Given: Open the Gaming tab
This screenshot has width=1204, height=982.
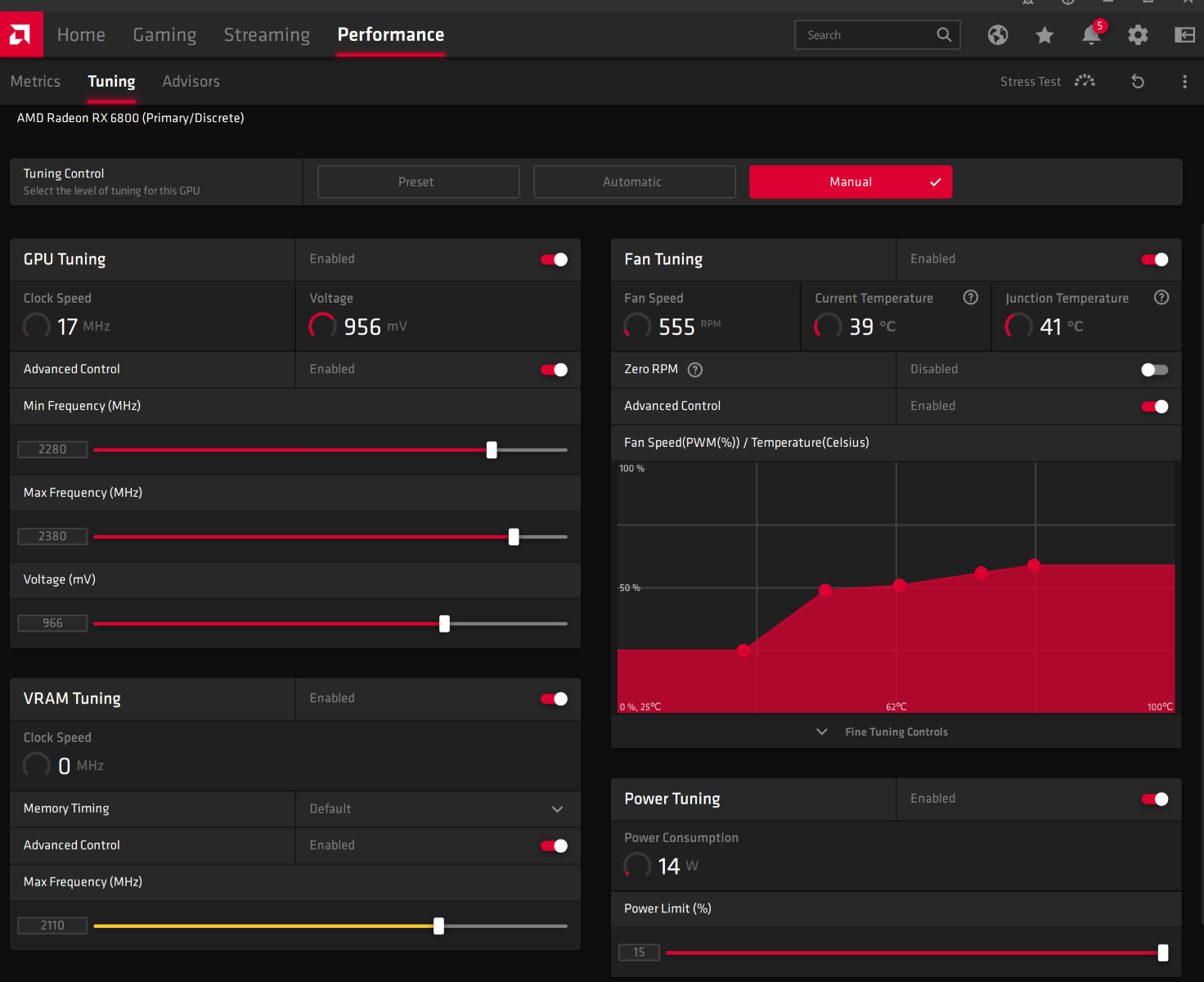Looking at the screenshot, I should pos(164,34).
